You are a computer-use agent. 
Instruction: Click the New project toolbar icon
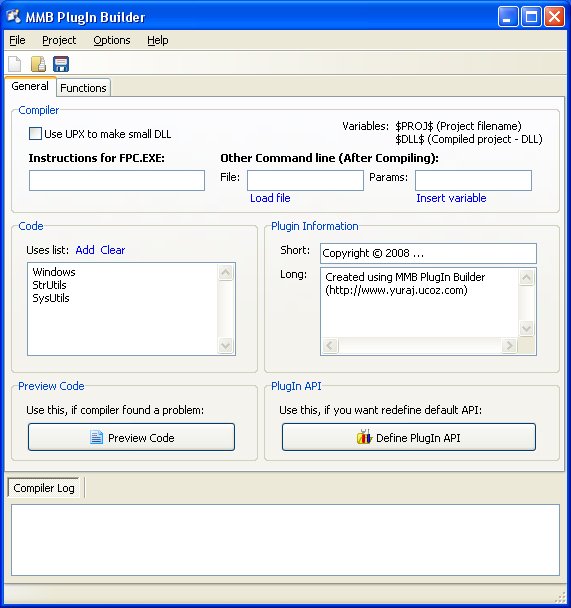coord(15,64)
